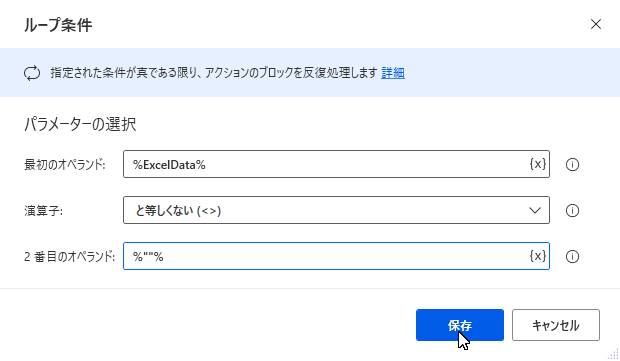Expand the operator list via chevron arrow
620x361 pixels.
pyautogui.click(x=535, y=210)
